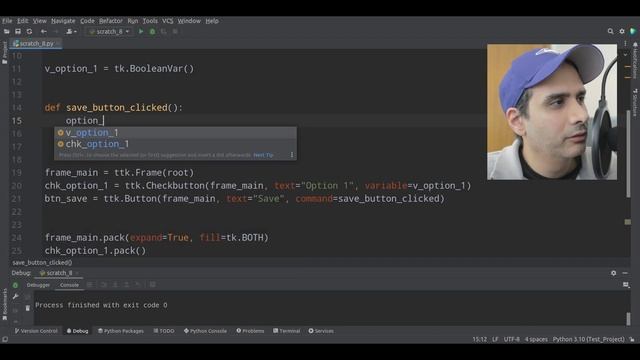This screenshot has height=360, width=640.
Task: Open the Run menu
Action: 133,21
